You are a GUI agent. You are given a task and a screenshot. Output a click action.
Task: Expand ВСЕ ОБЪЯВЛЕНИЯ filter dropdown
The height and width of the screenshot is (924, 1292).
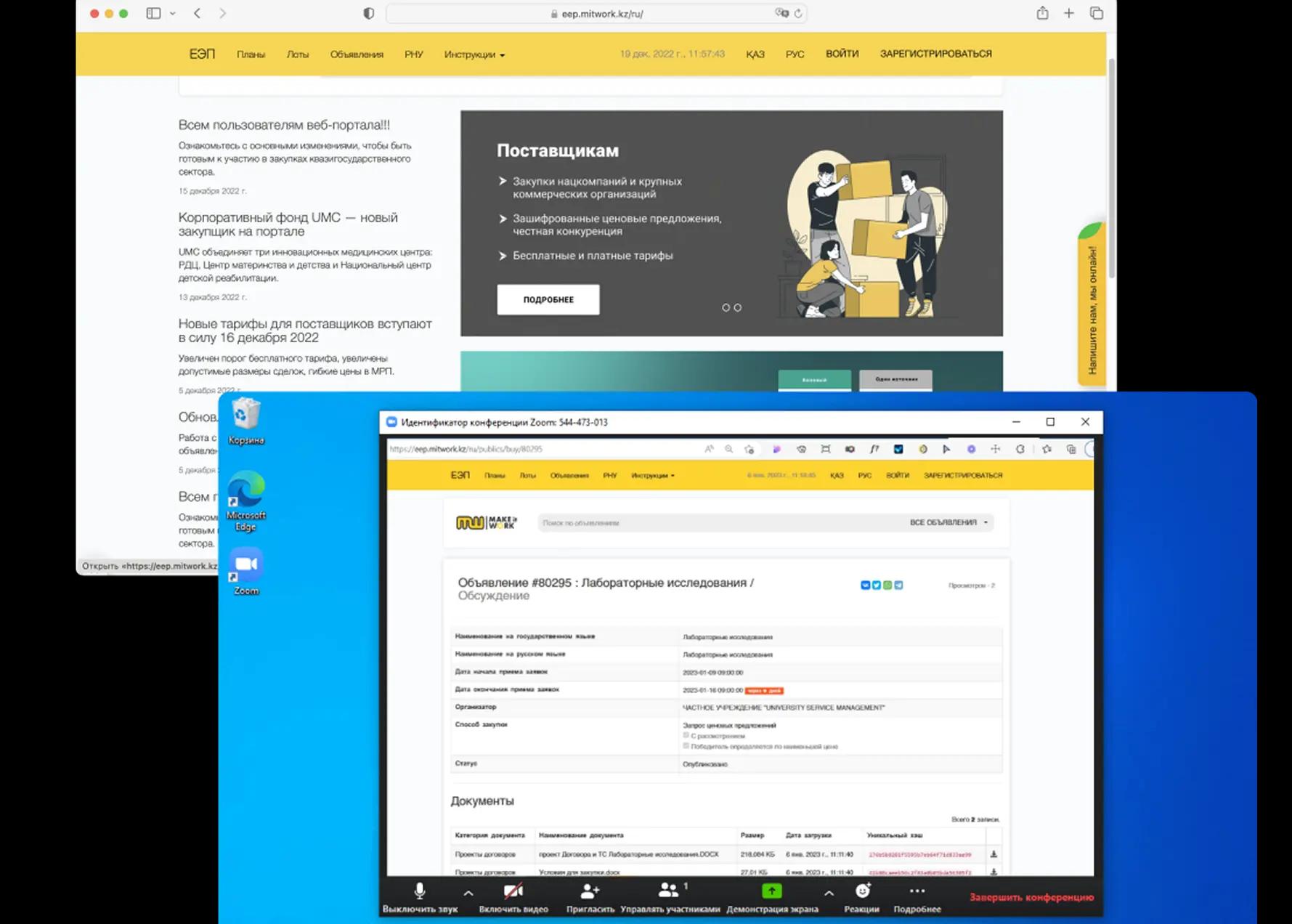(948, 522)
